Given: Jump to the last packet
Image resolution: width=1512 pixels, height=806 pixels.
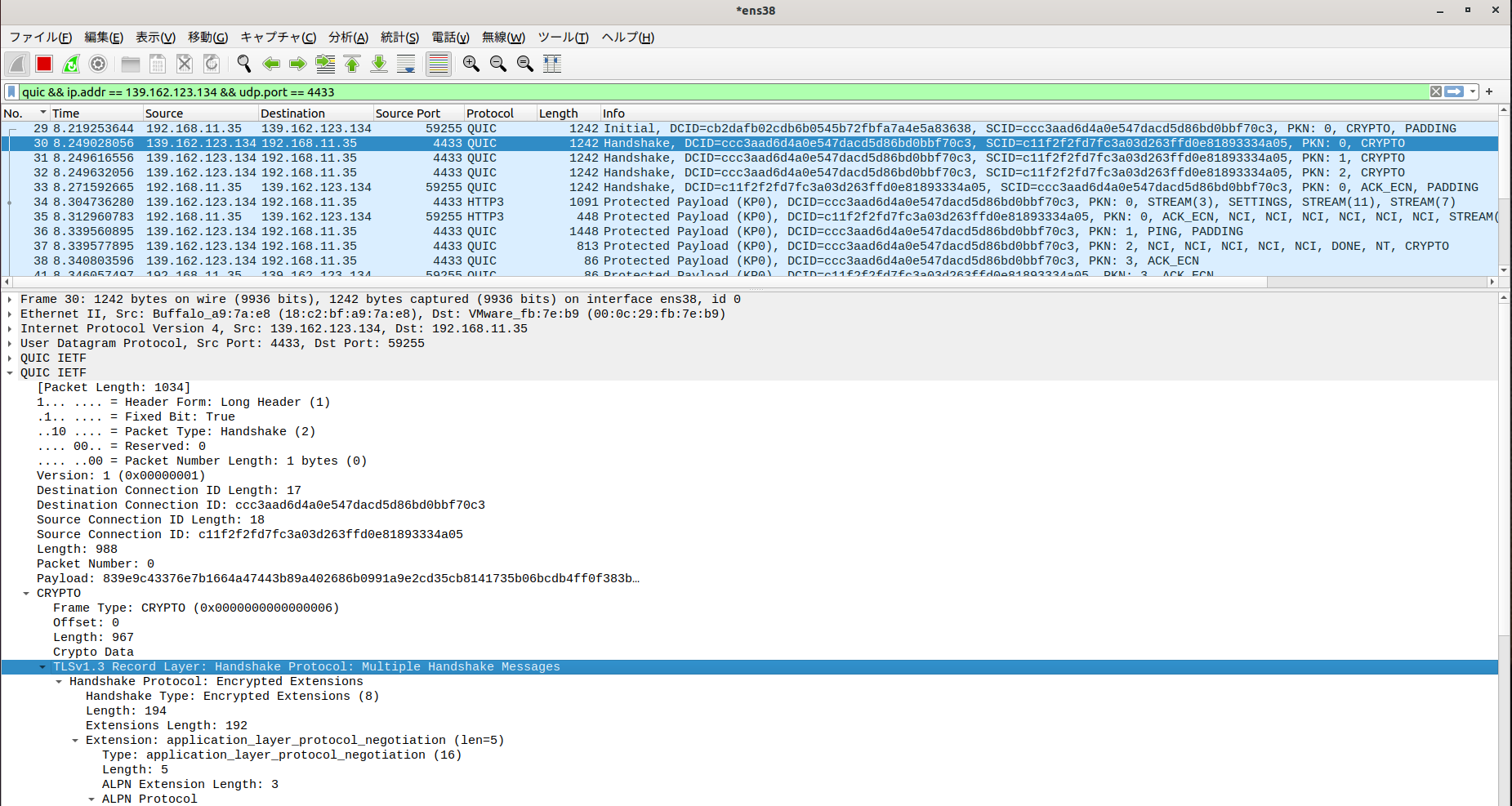Looking at the screenshot, I should (379, 64).
